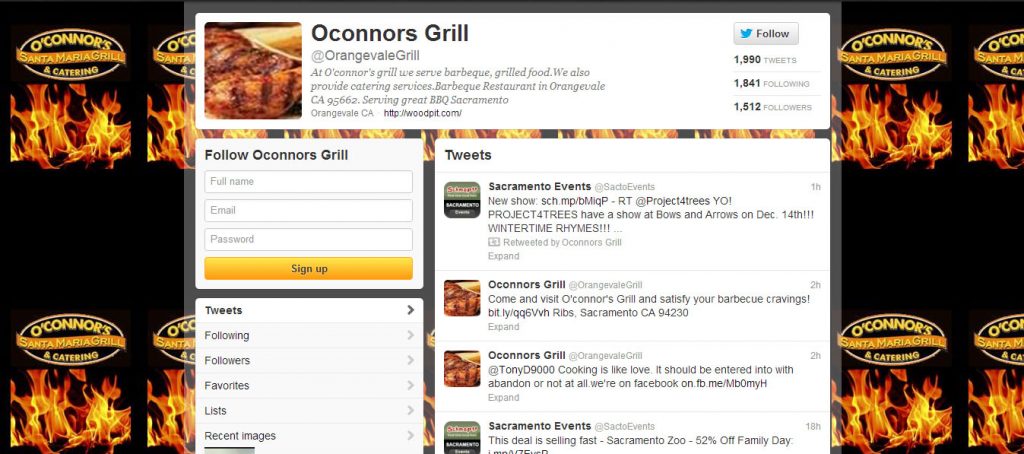The image size is (1024, 454).
Task: Open the Followers list chevron
Action: point(410,360)
